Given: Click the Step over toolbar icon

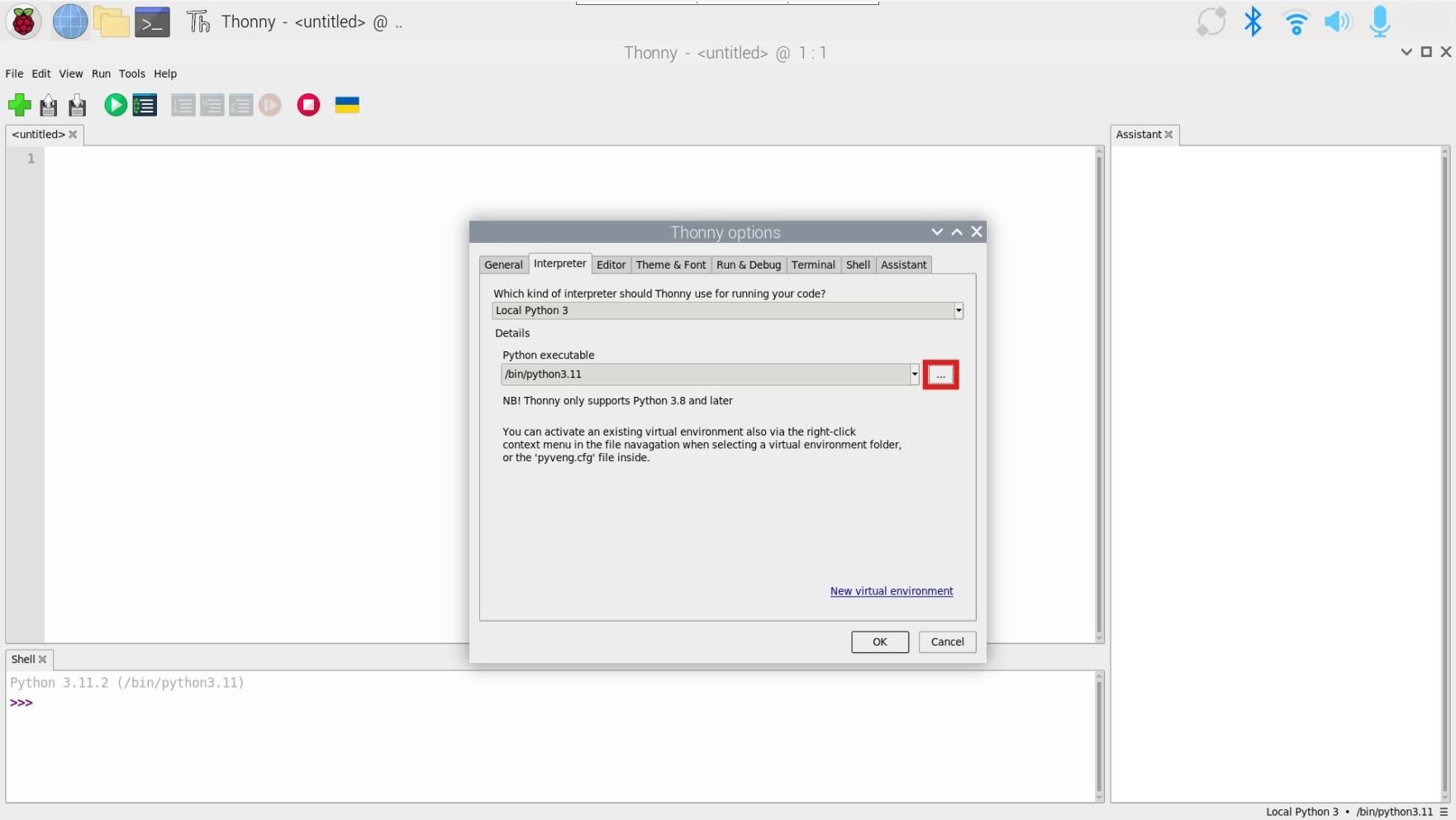Looking at the screenshot, I should point(183,105).
